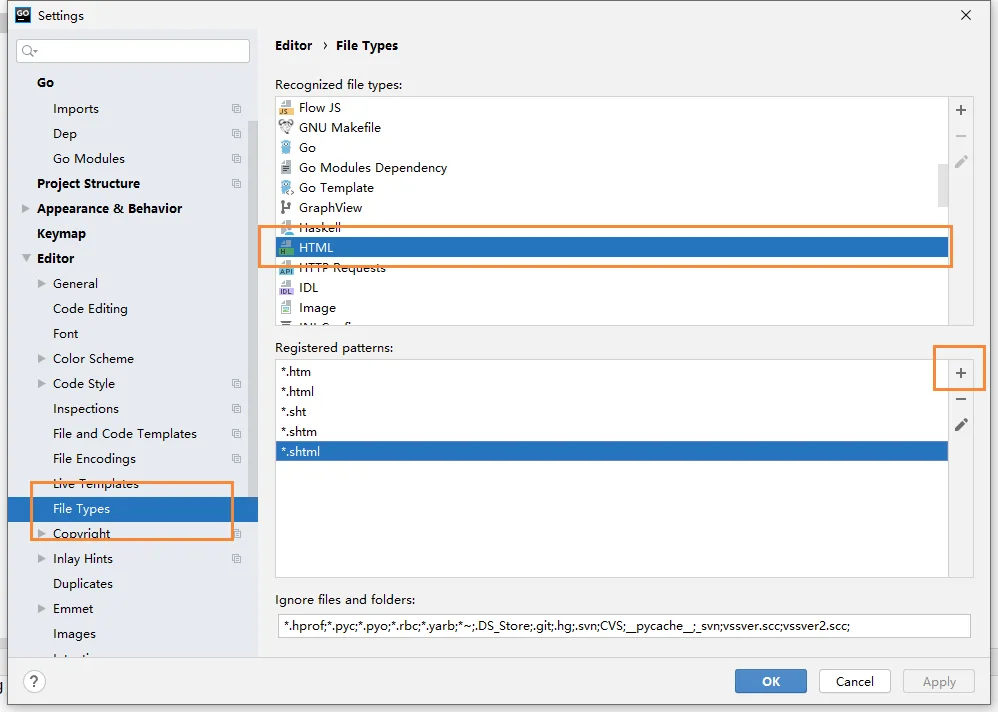Screen dimensions: 998x712
Task: Focus the settings search field
Action: tap(133, 51)
